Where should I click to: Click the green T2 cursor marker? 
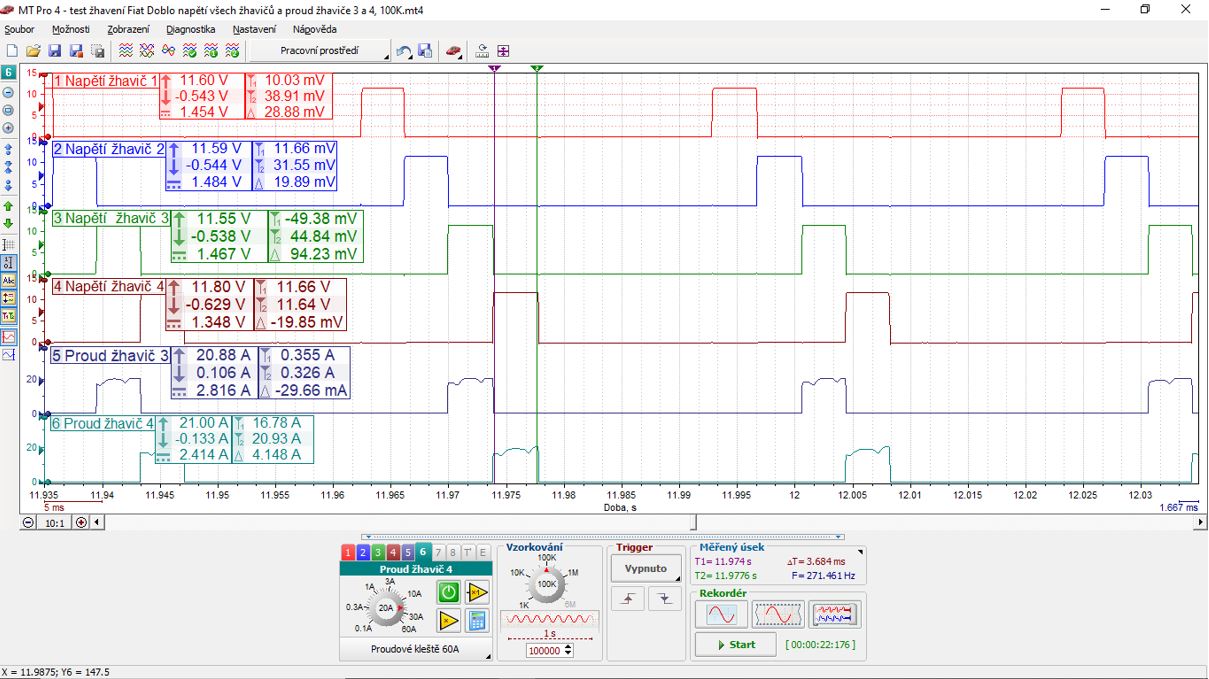(x=537, y=68)
